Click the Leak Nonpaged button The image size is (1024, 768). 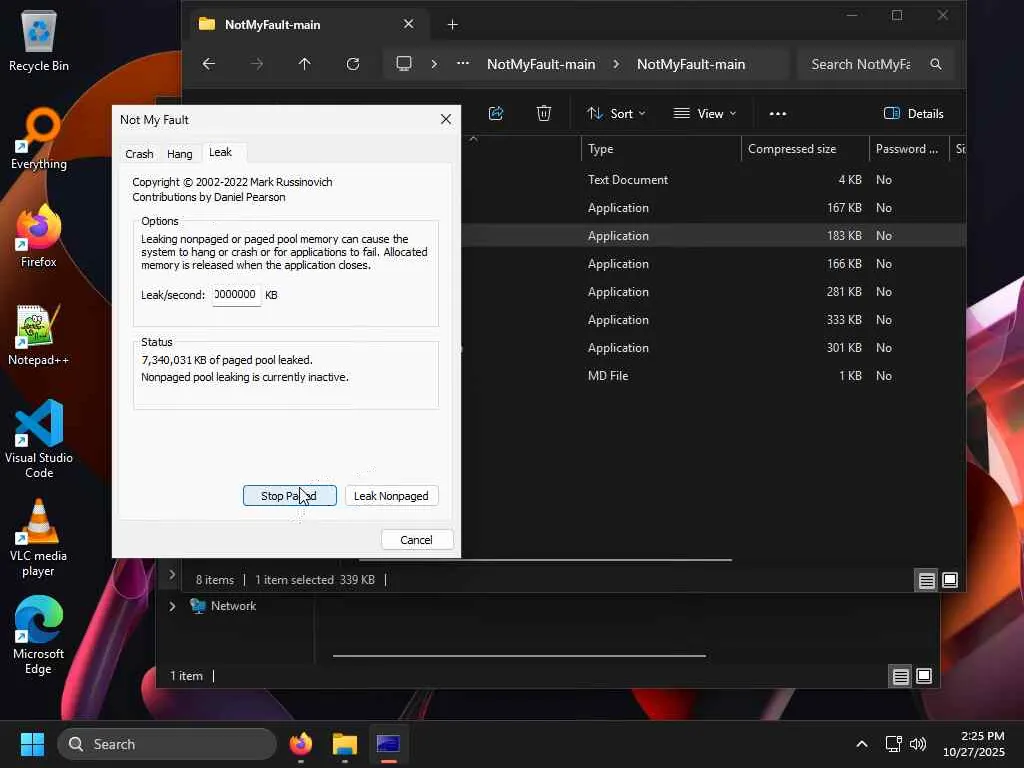[x=391, y=496]
